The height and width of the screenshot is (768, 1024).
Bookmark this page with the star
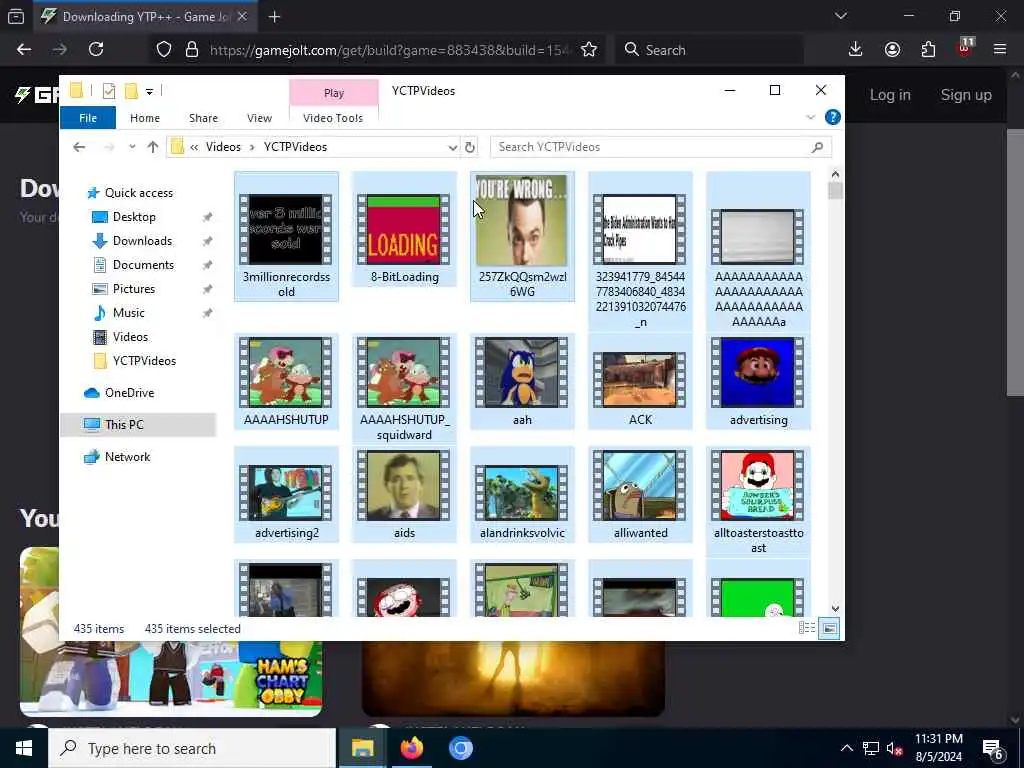coord(588,50)
